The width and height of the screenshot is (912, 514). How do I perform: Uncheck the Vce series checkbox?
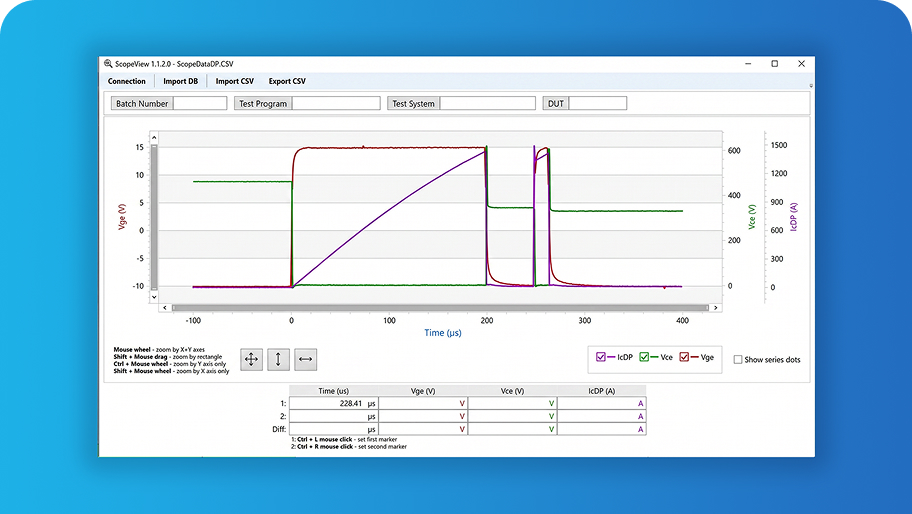coord(644,357)
